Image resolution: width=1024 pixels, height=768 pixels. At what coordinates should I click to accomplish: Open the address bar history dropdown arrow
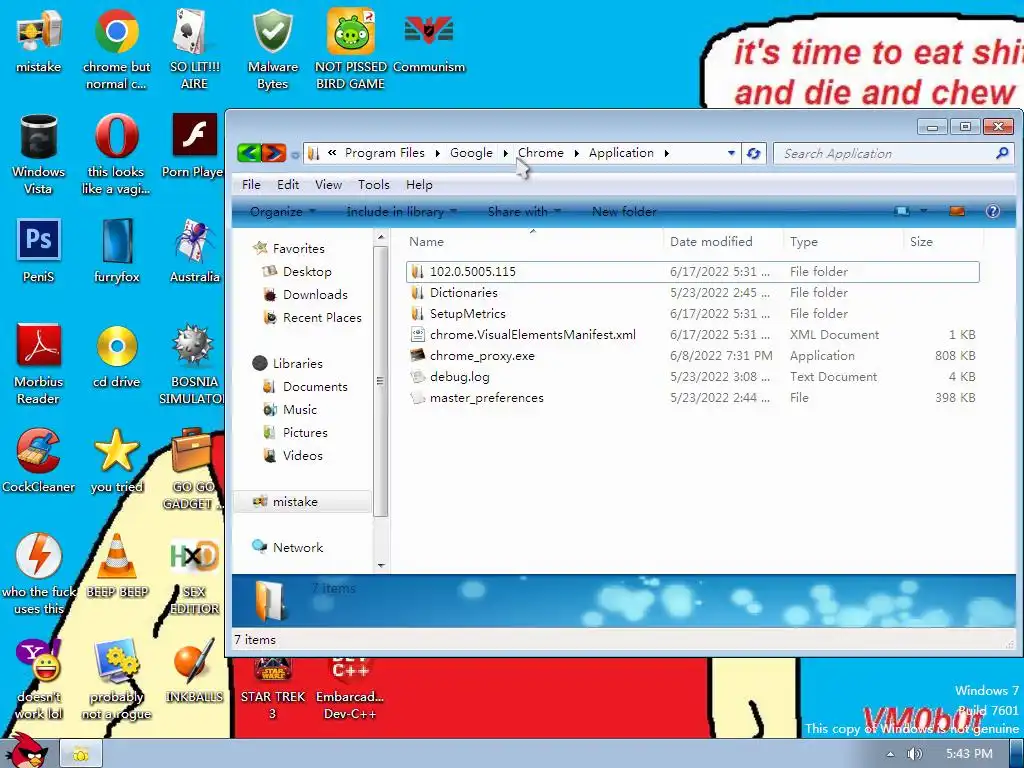731,153
